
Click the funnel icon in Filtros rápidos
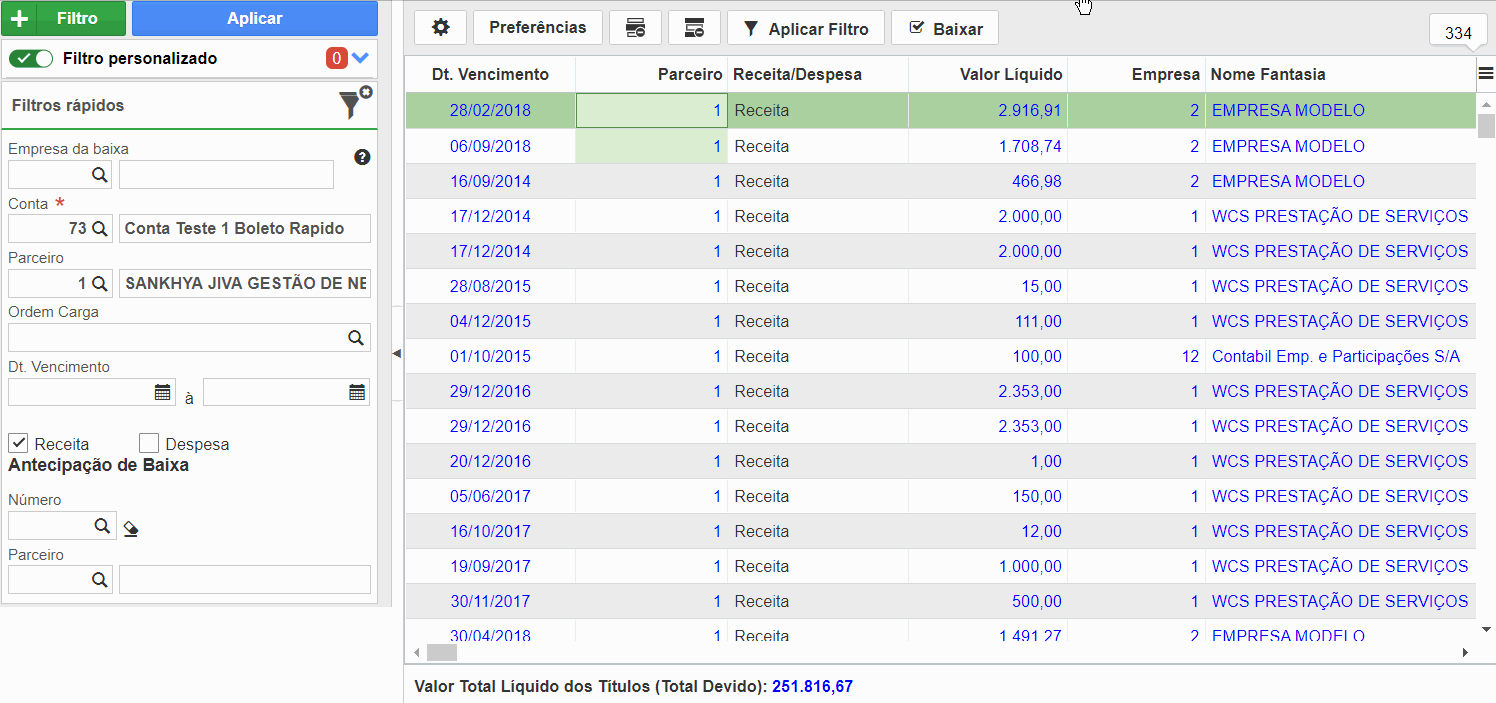pos(352,104)
